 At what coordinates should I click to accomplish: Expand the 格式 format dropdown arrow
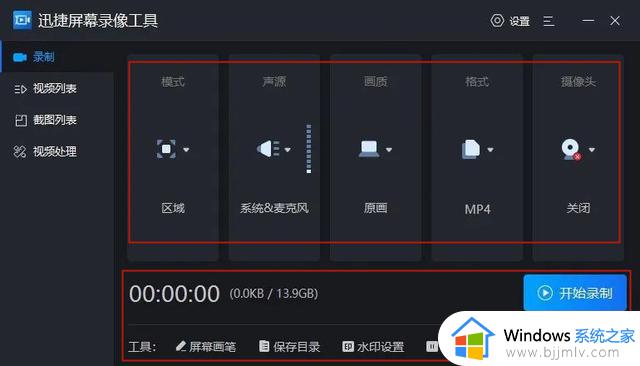[x=490, y=150]
